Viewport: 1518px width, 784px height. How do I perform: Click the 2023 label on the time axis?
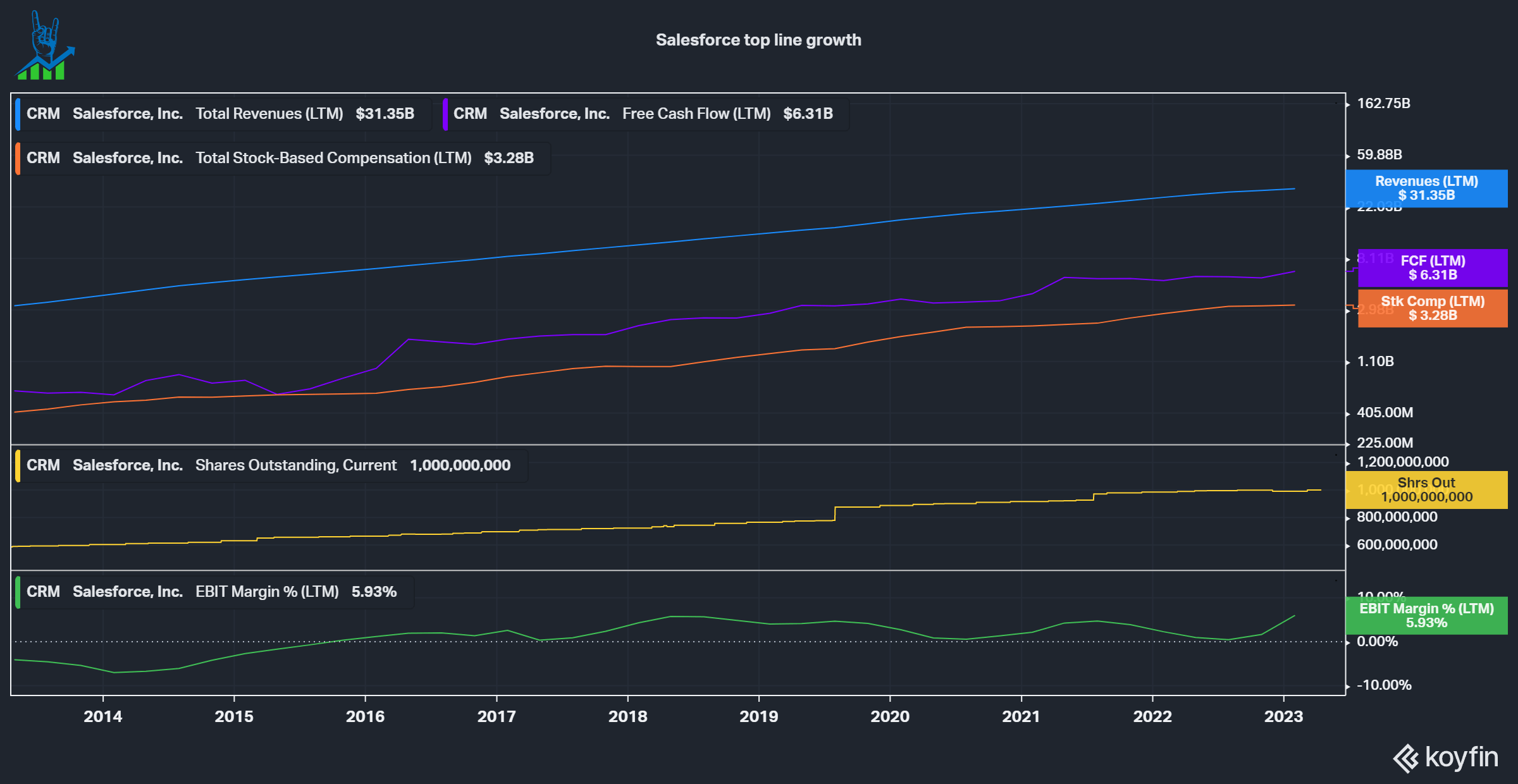[x=1283, y=716]
